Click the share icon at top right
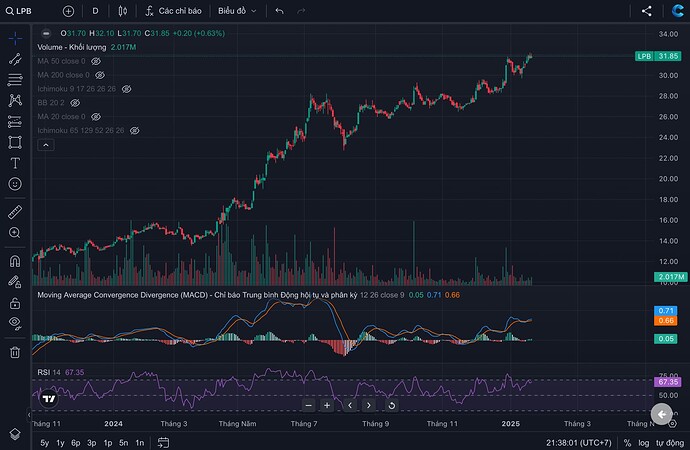 (x=646, y=11)
